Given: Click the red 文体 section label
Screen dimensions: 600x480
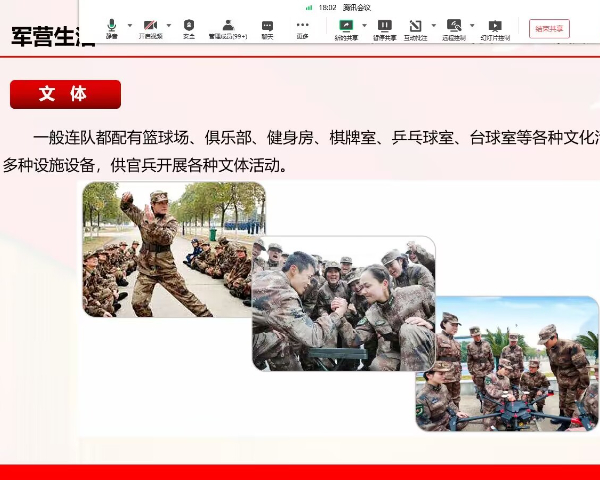Looking at the screenshot, I should [x=65, y=95].
